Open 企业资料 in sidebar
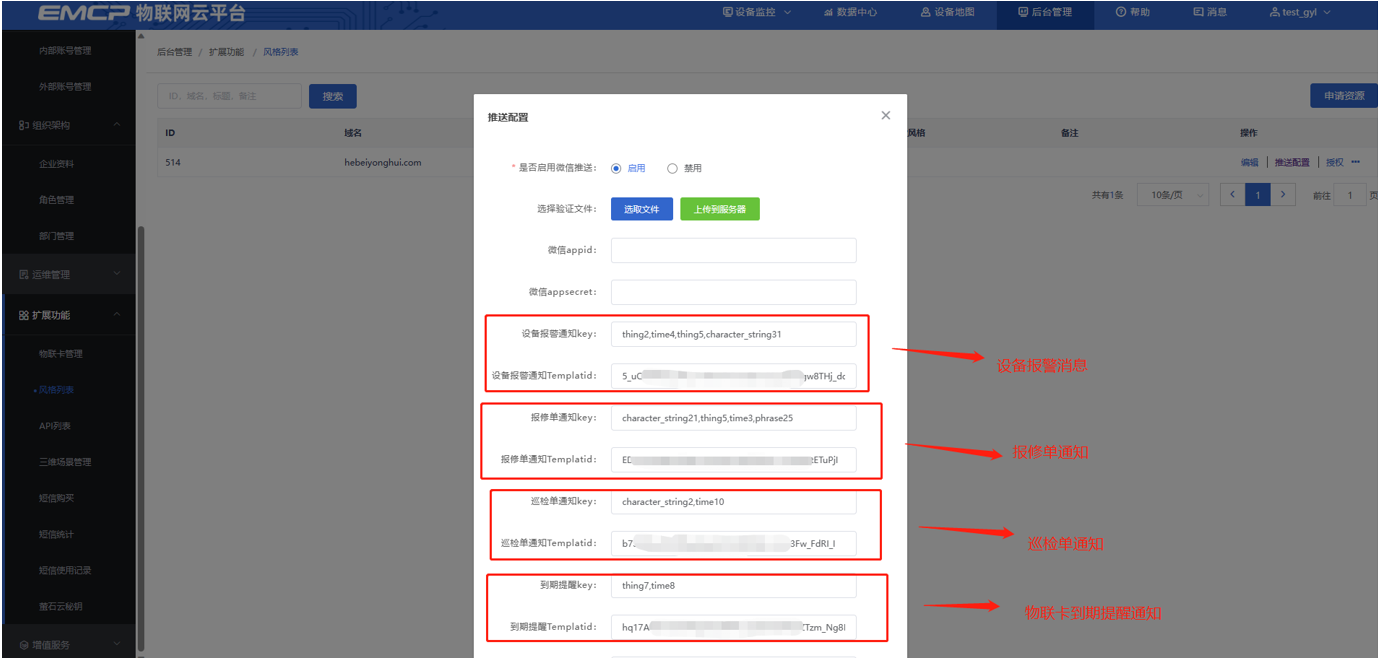Screen dimensions: 1378x658 (x=56, y=163)
